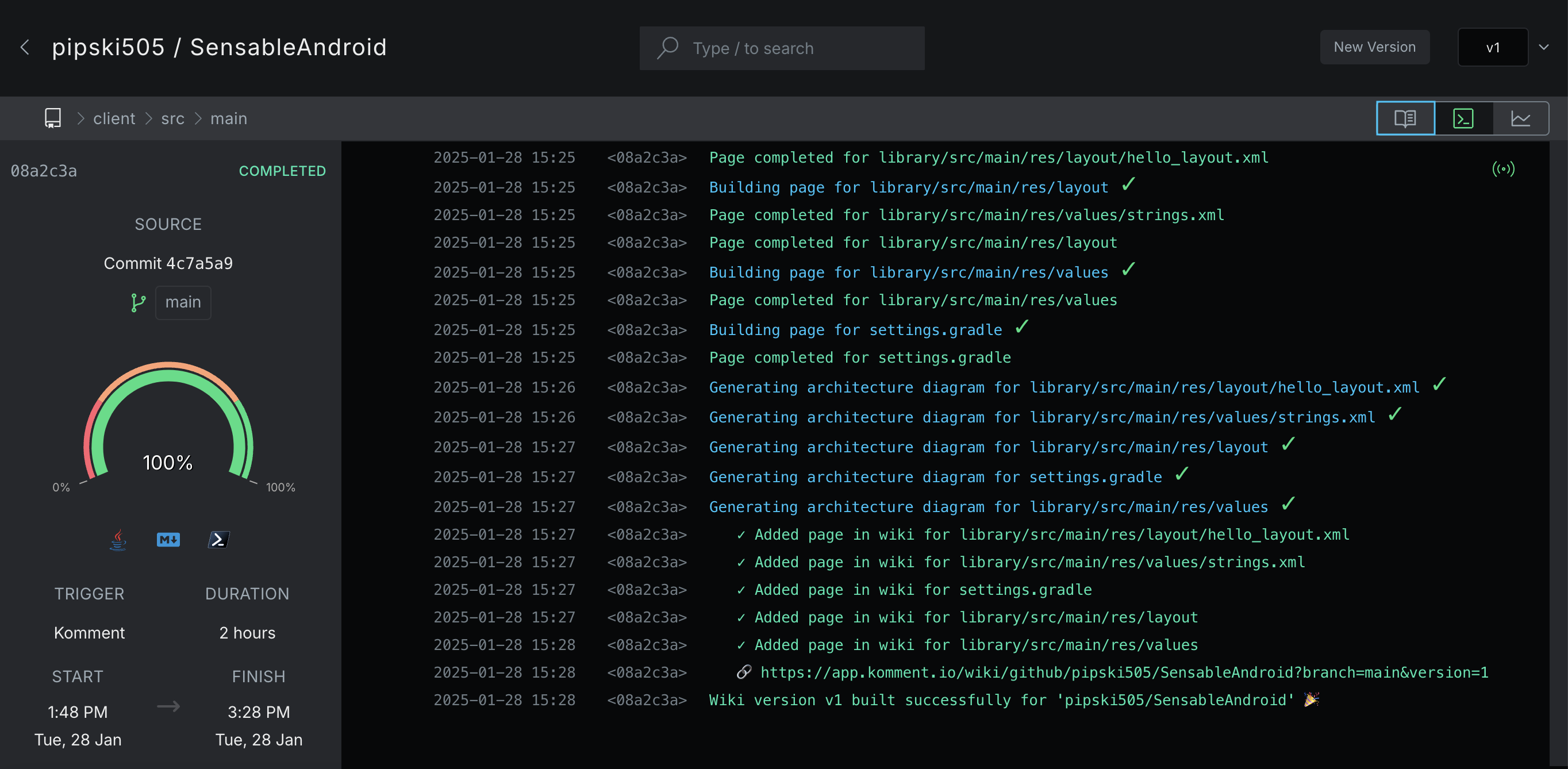The image size is (1568, 769).
Task: Open the repository root book icon
Action: coord(53,118)
